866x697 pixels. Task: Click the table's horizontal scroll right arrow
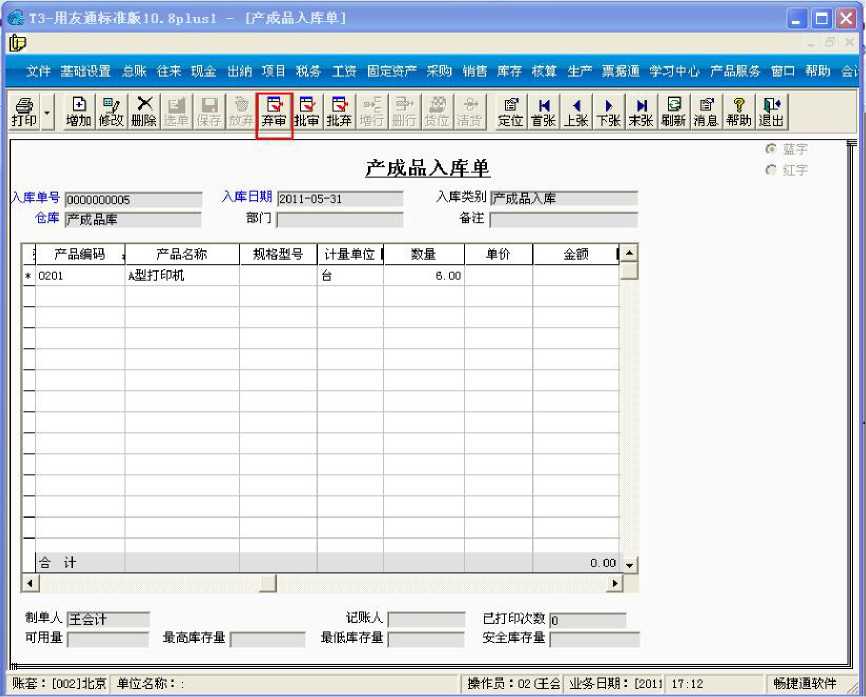point(614,583)
